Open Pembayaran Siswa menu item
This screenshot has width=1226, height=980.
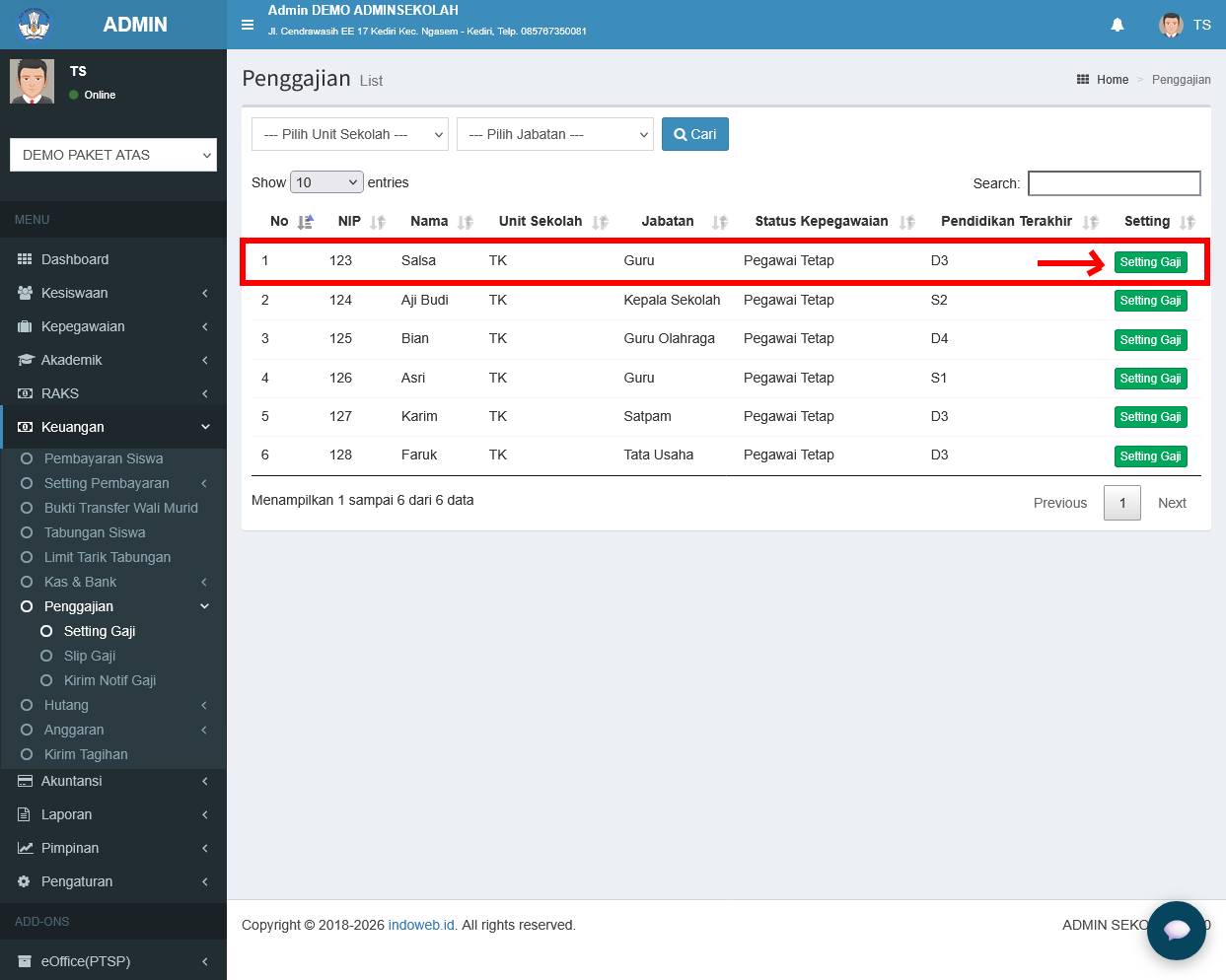pyautogui.click(x=104, y=458)
